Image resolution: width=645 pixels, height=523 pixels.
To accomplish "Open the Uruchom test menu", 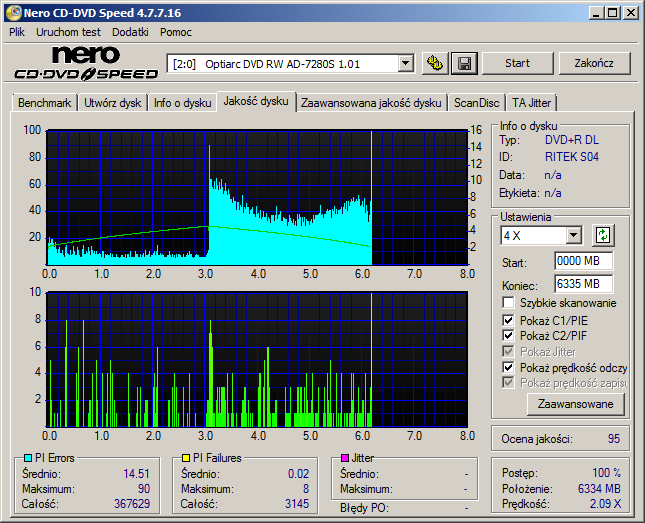I will 68,32.
